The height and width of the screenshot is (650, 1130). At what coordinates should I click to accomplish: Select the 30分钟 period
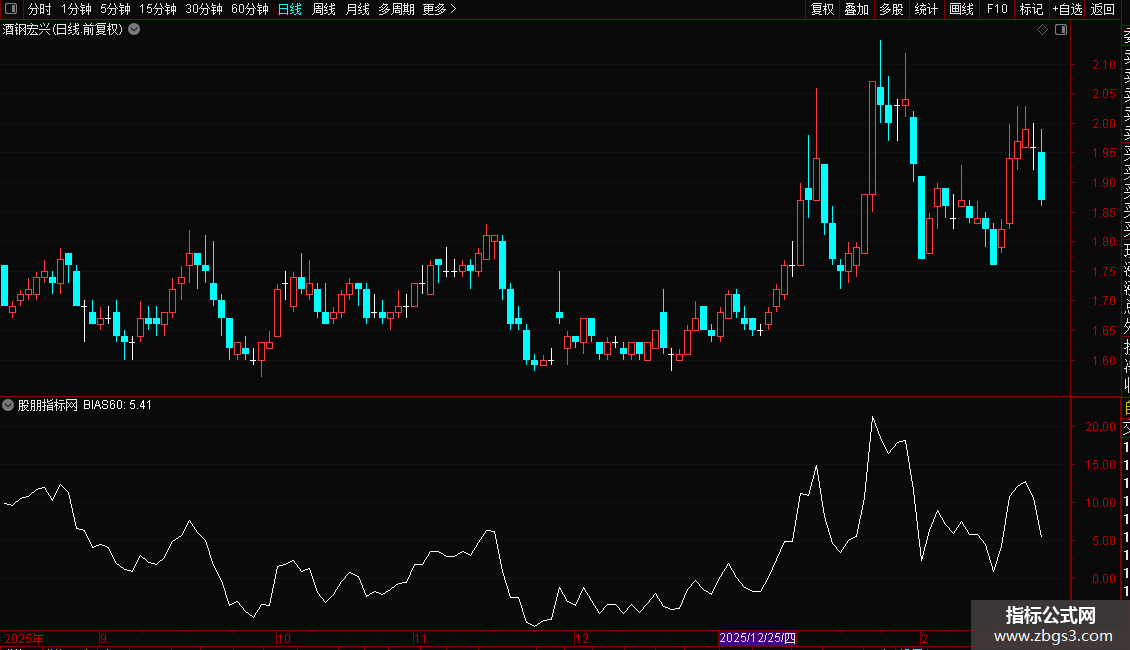point(204,9)
